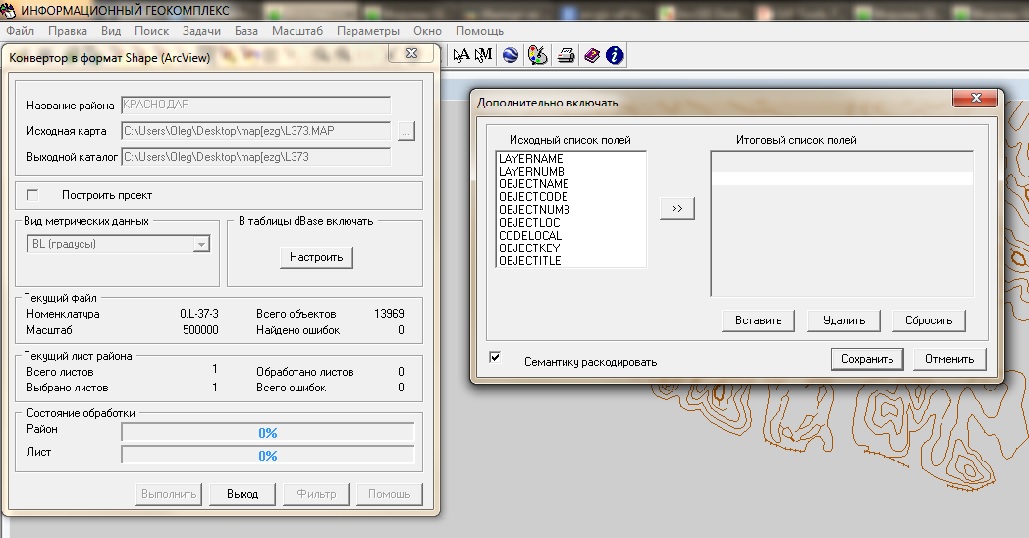Viewport: 1029px width, 538px height.
Task: Click the Исходная карта path field
Action: [256, 131]
